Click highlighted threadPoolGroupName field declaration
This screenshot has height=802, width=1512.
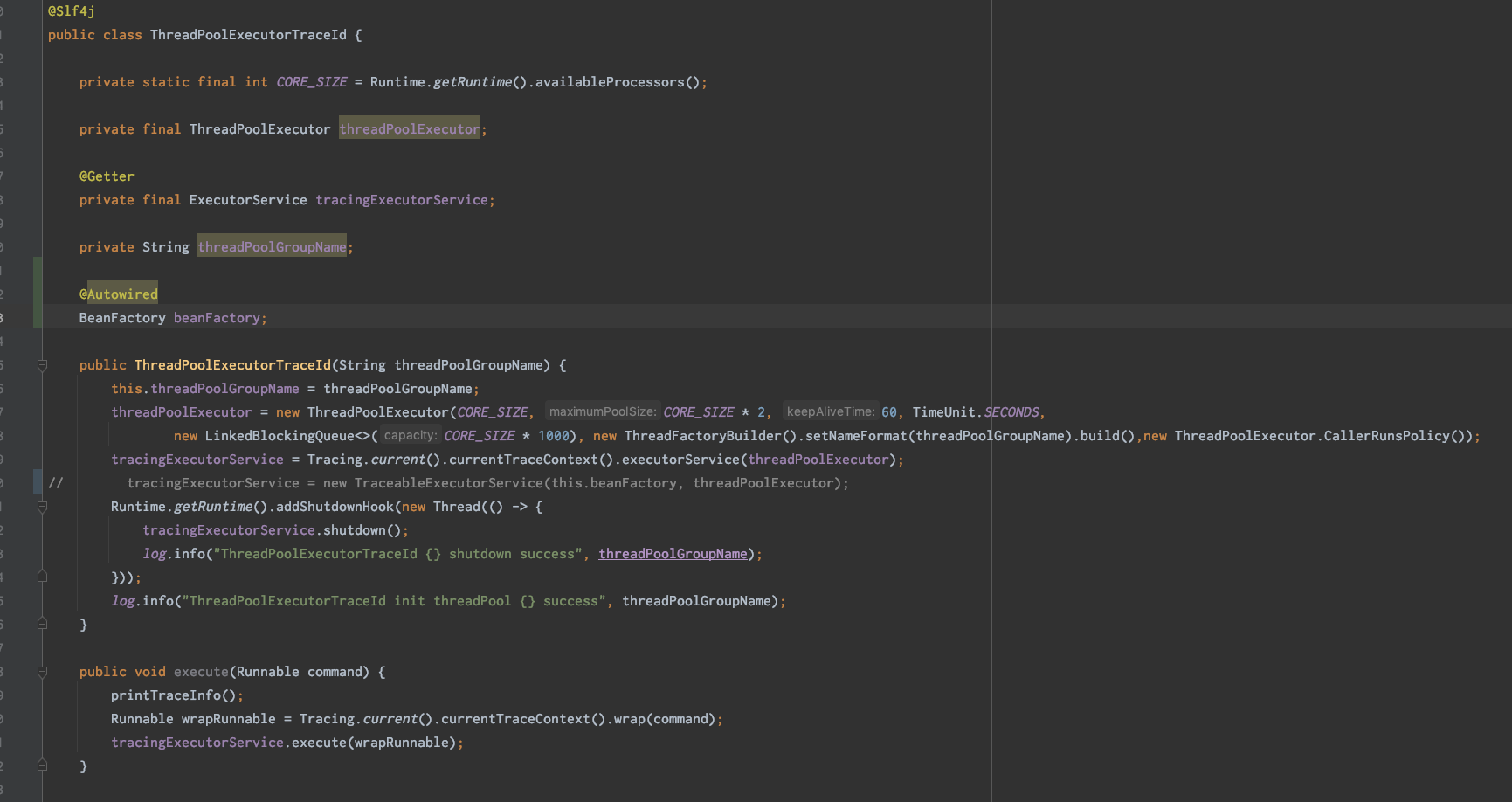pos(272,247)
